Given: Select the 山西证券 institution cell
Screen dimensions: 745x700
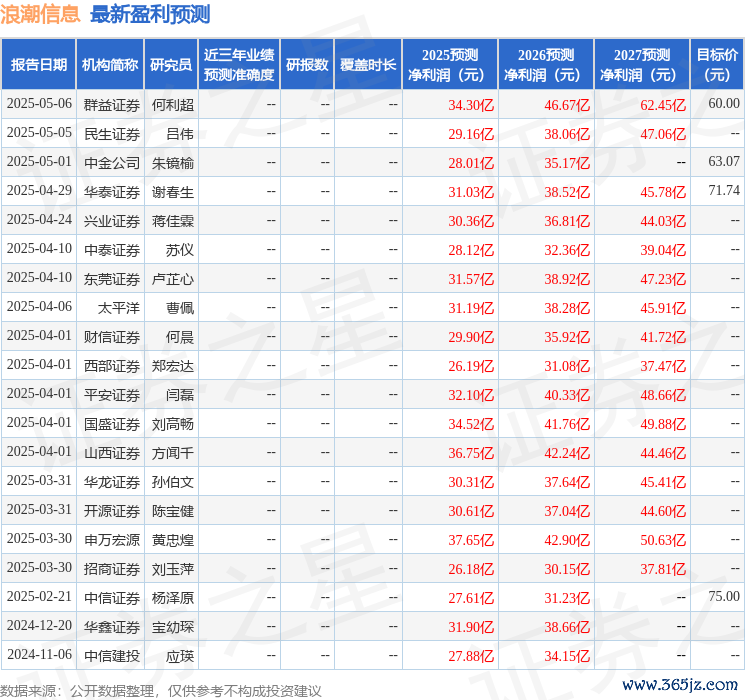Looking at the screenshot, I should (x=112, y=453).
